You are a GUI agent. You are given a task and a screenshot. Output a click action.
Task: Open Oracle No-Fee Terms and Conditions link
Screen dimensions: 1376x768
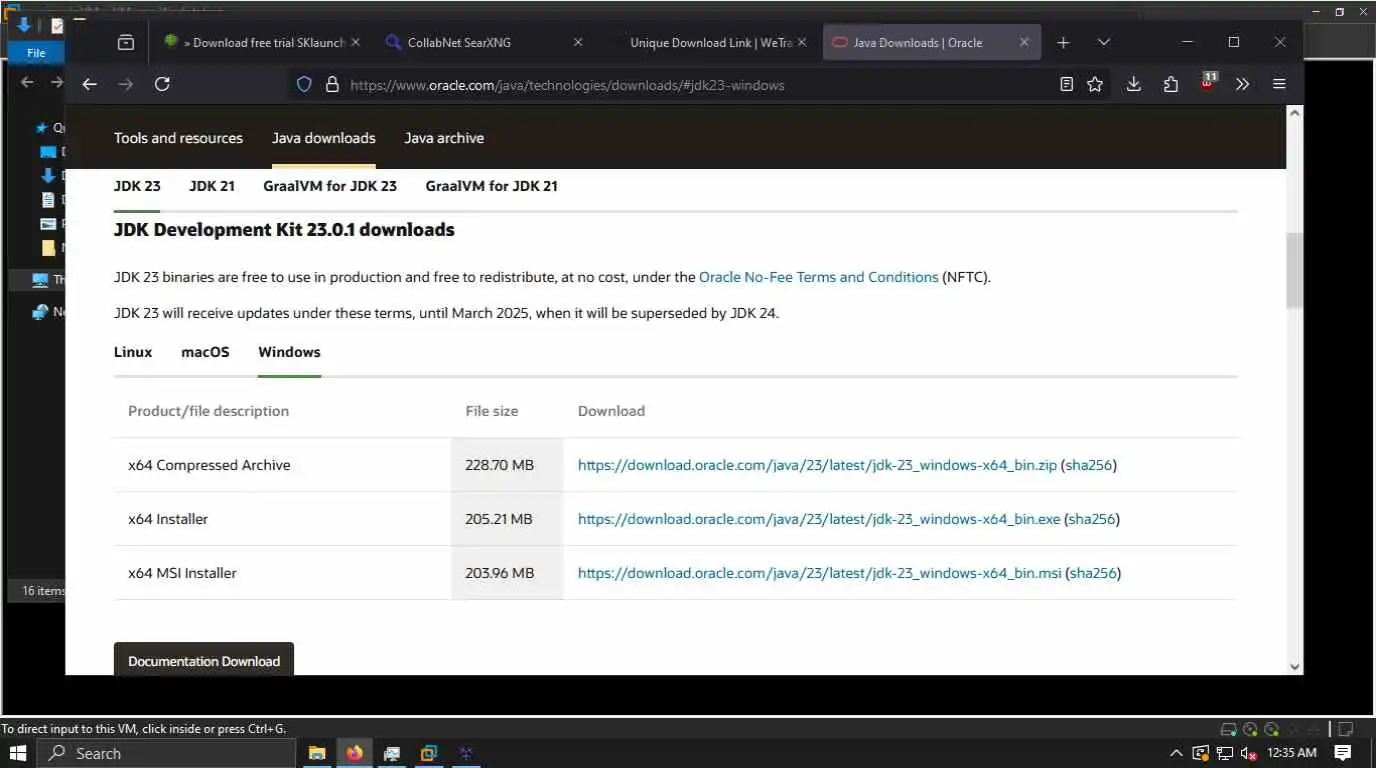(x=819, y=277)
